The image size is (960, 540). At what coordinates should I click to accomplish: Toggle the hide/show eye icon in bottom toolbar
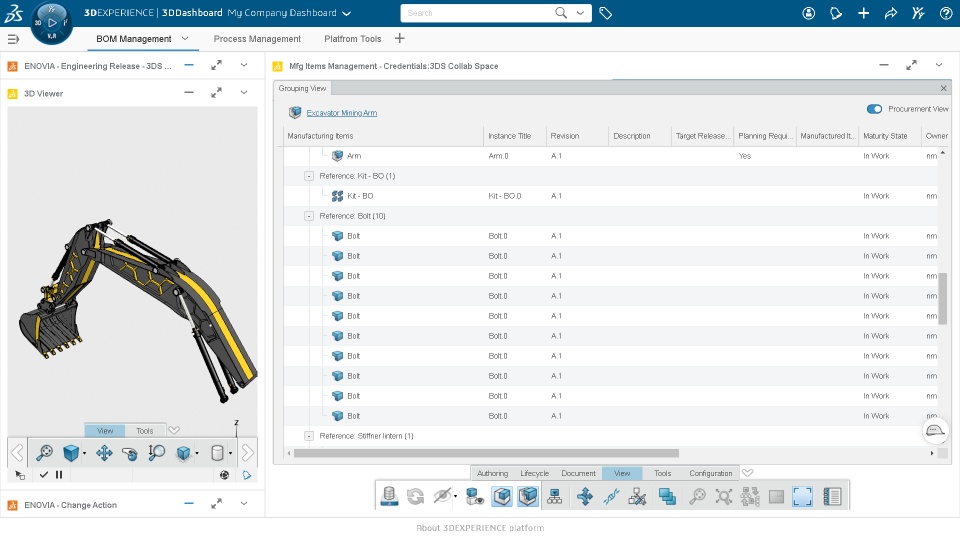pos(443,496)
